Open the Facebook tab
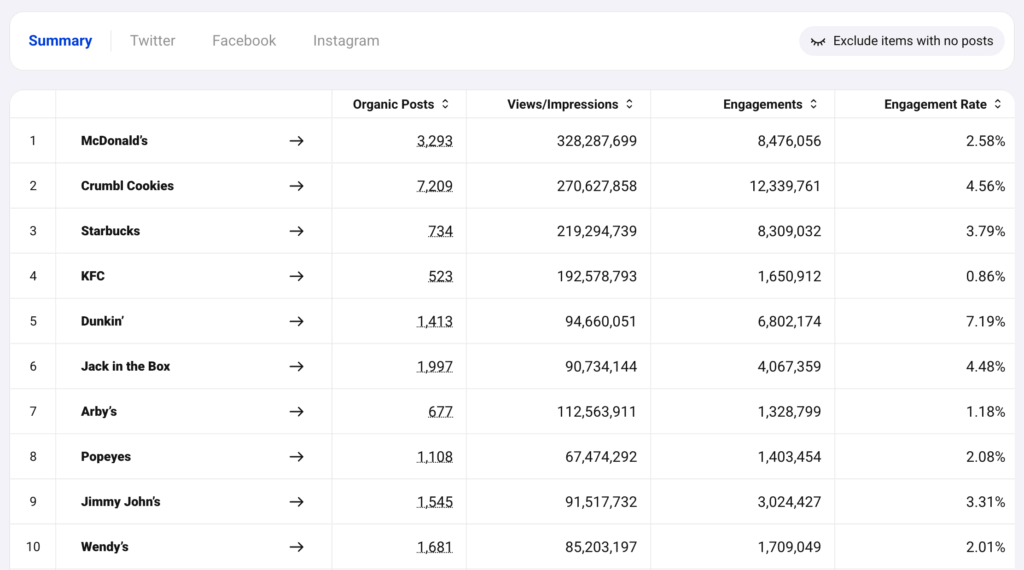The image size is (1024, 570). (x=244, y=41)
